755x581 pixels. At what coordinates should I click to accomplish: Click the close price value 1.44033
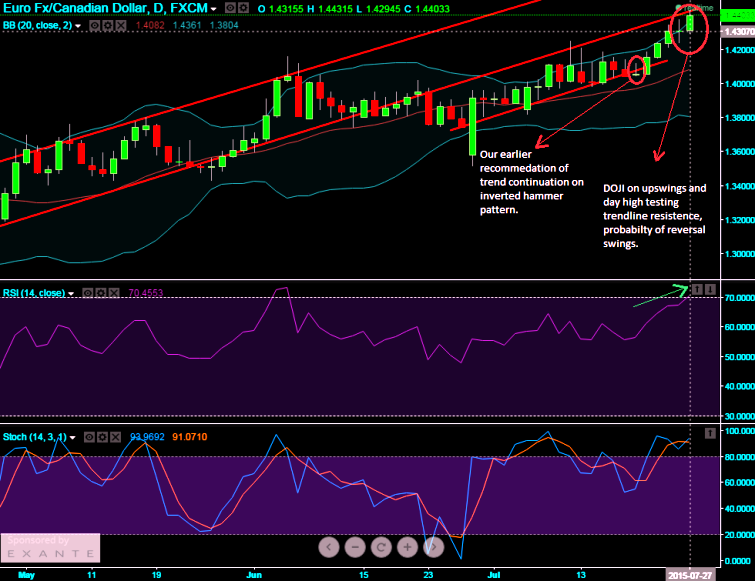(432, 9)
